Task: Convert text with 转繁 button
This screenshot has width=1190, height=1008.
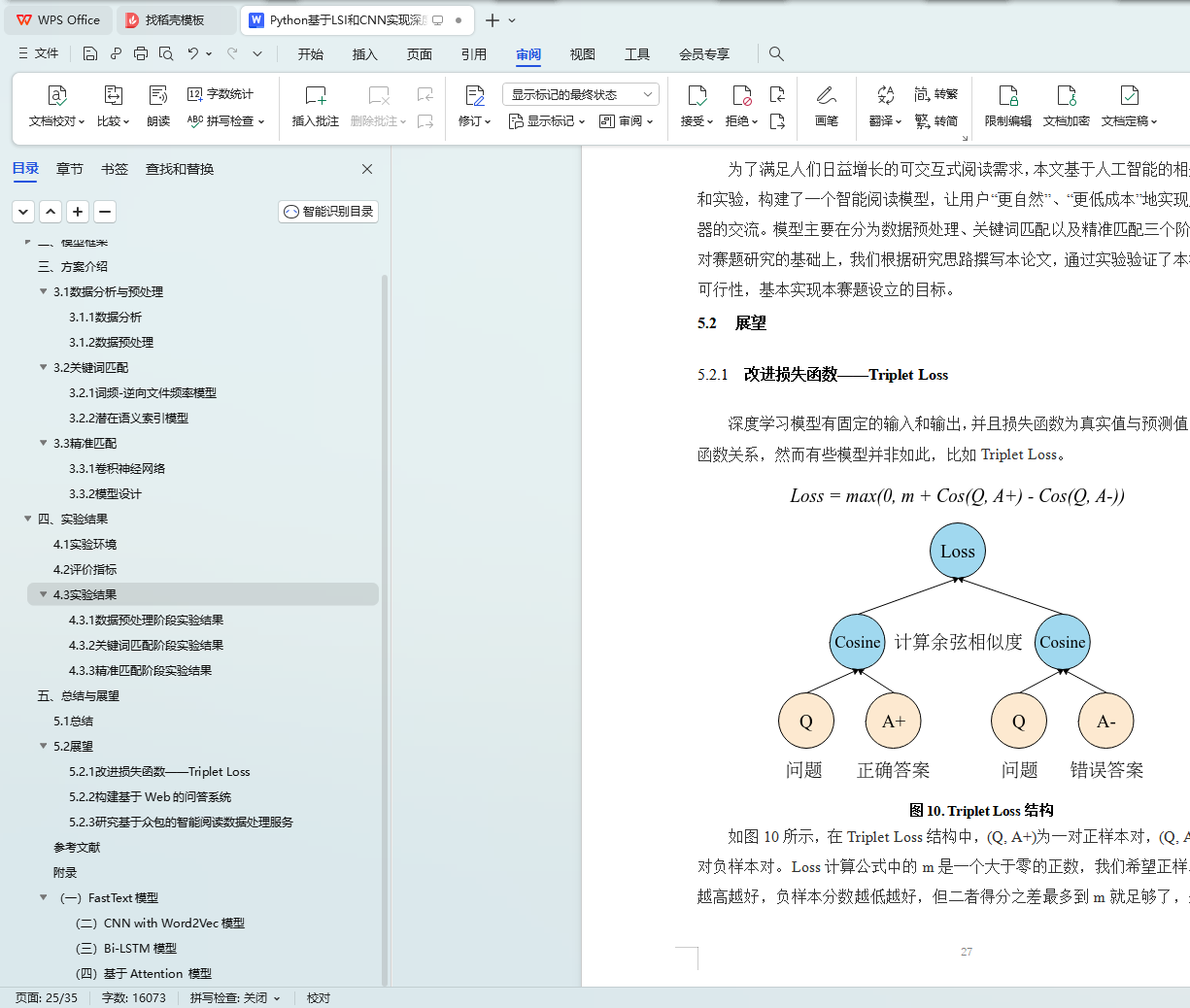Action: point(936,94)
